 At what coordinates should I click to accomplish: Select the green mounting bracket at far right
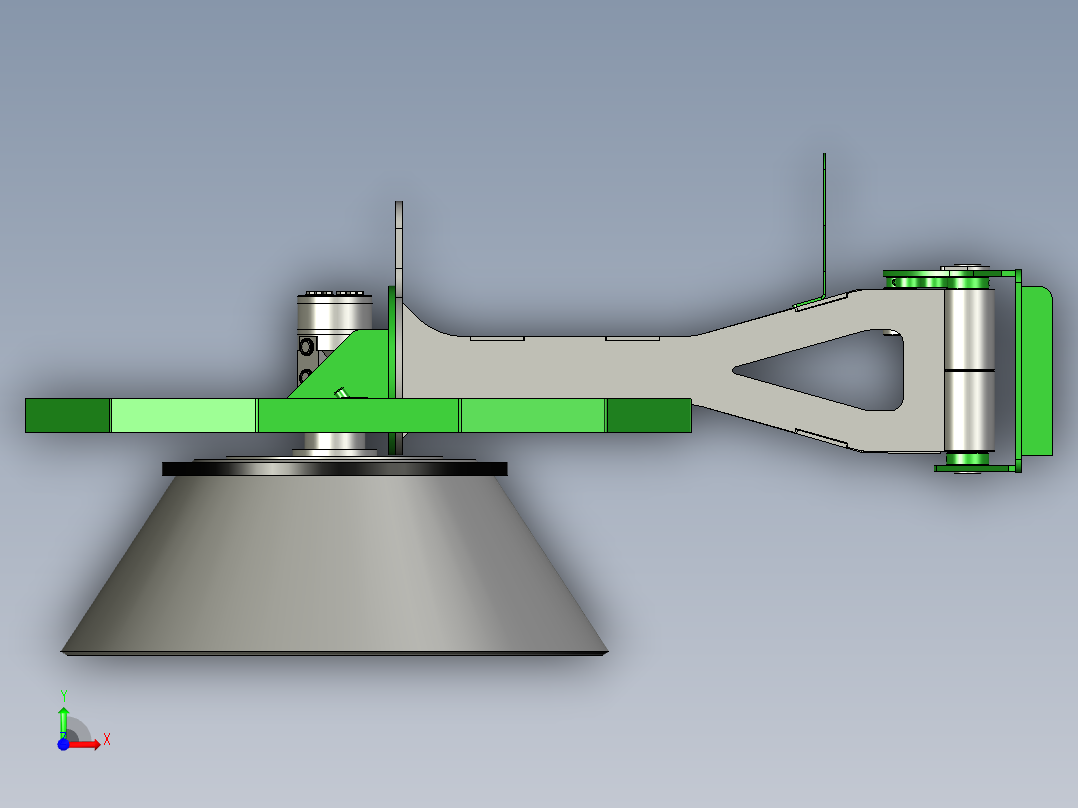click(1036, 371)
